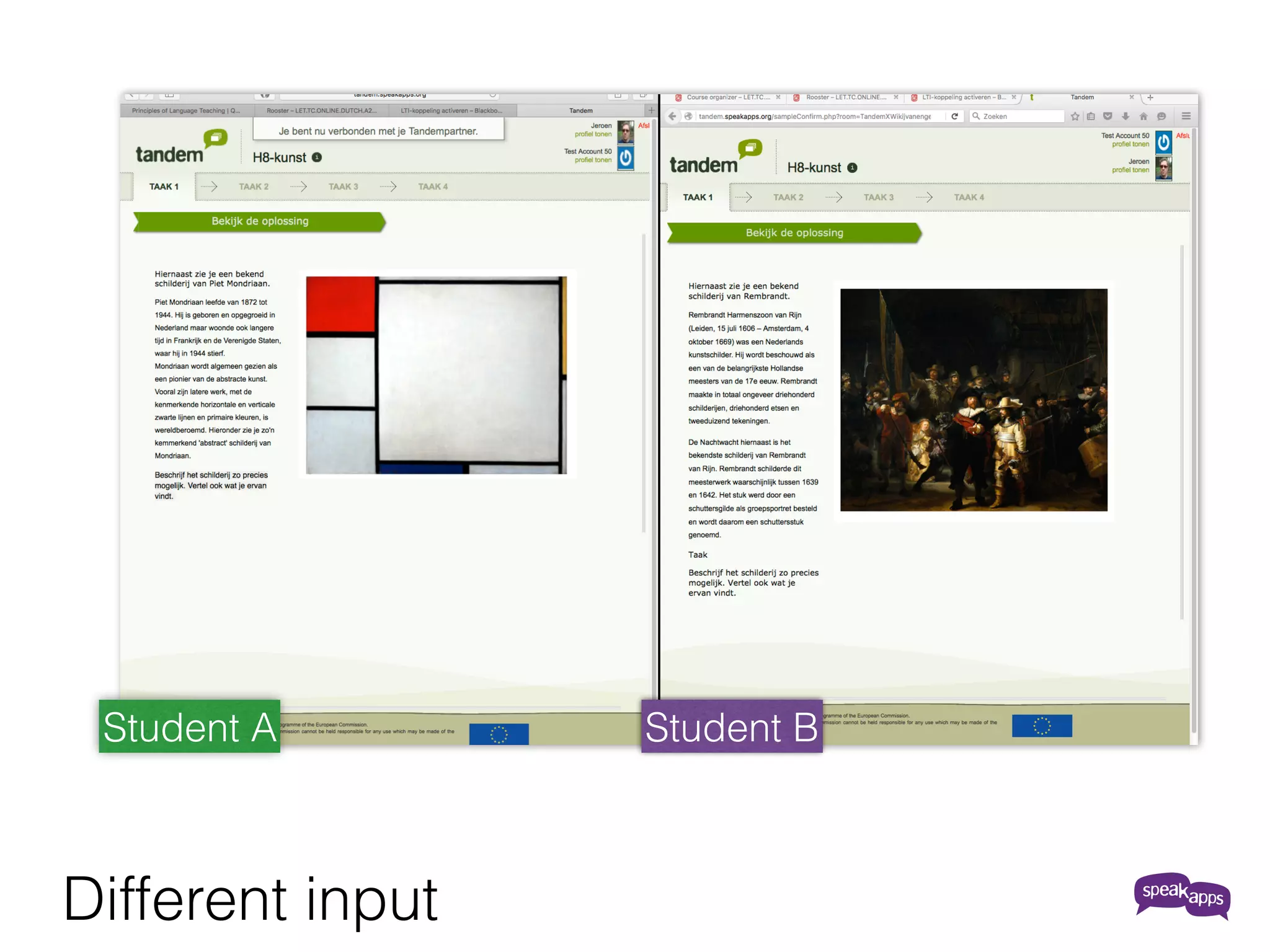This screenshot has width=1270, height=952.
Task: Select TAAK 4 tab in Student B window
Action: [x=969, y=197]
